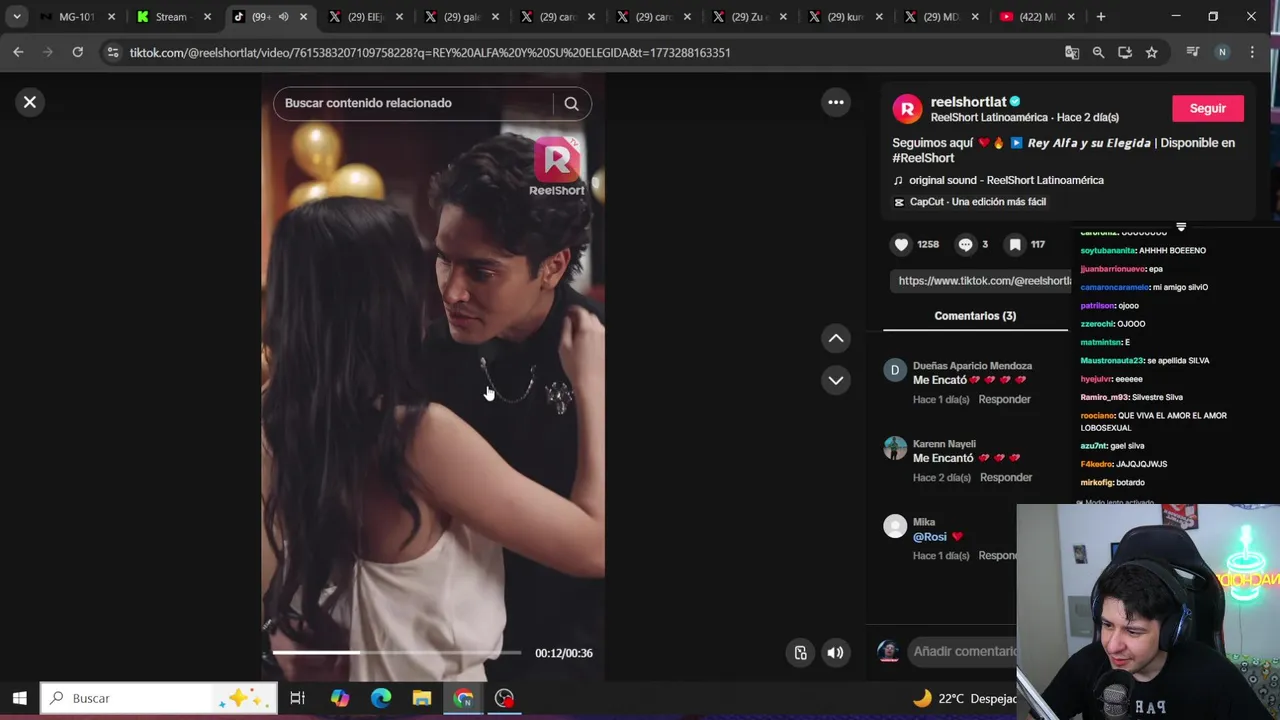Translate this page icon

(x=1072, y=52)
